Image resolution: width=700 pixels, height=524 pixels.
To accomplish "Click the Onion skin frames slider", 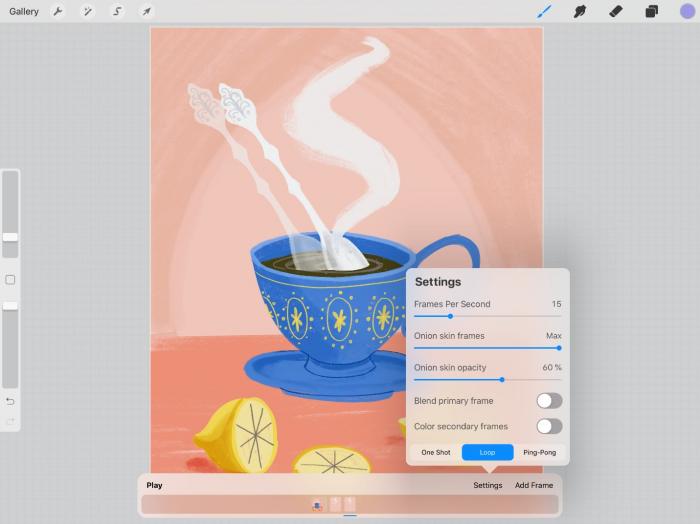I will pyautogui.click(x=488, y=348).
